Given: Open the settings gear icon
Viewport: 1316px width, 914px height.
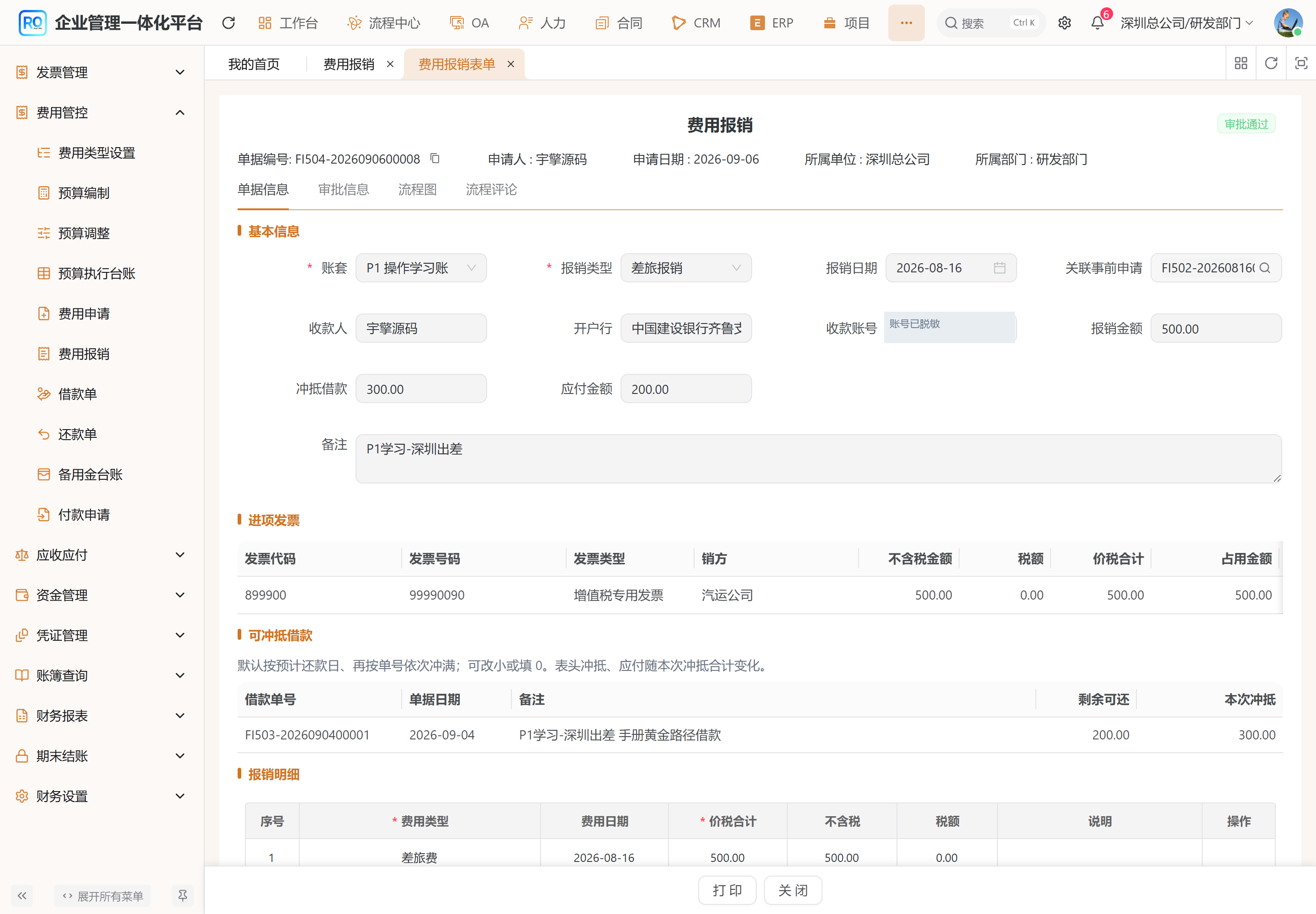Looking at the screenshot, I should click(x=1064, y=23).
